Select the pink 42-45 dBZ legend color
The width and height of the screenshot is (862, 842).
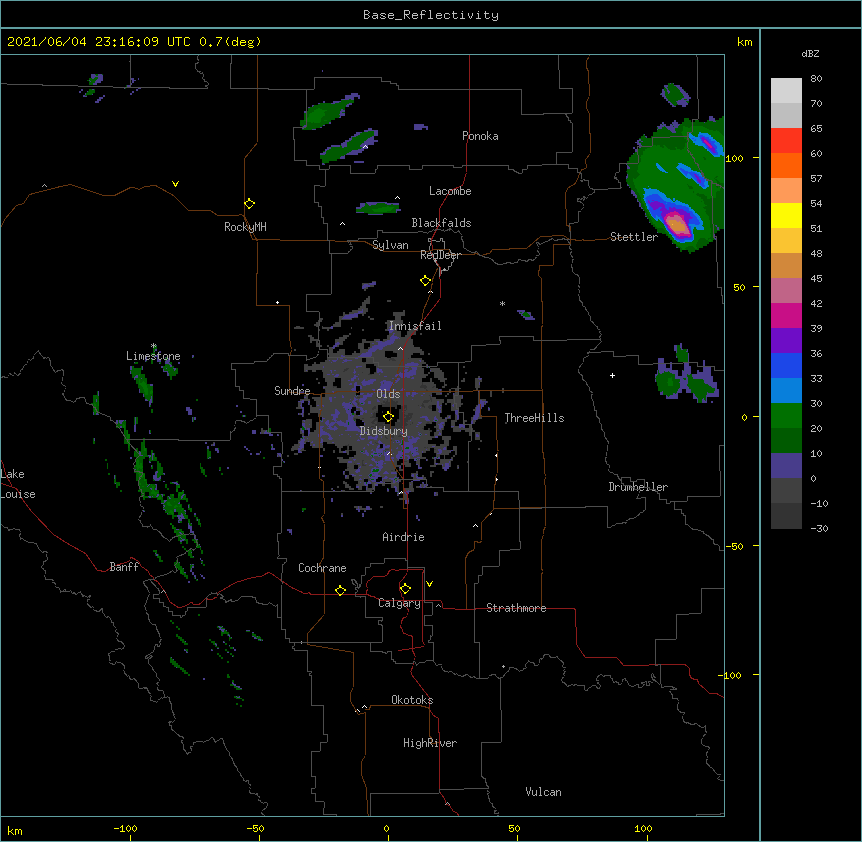point(786,291)
